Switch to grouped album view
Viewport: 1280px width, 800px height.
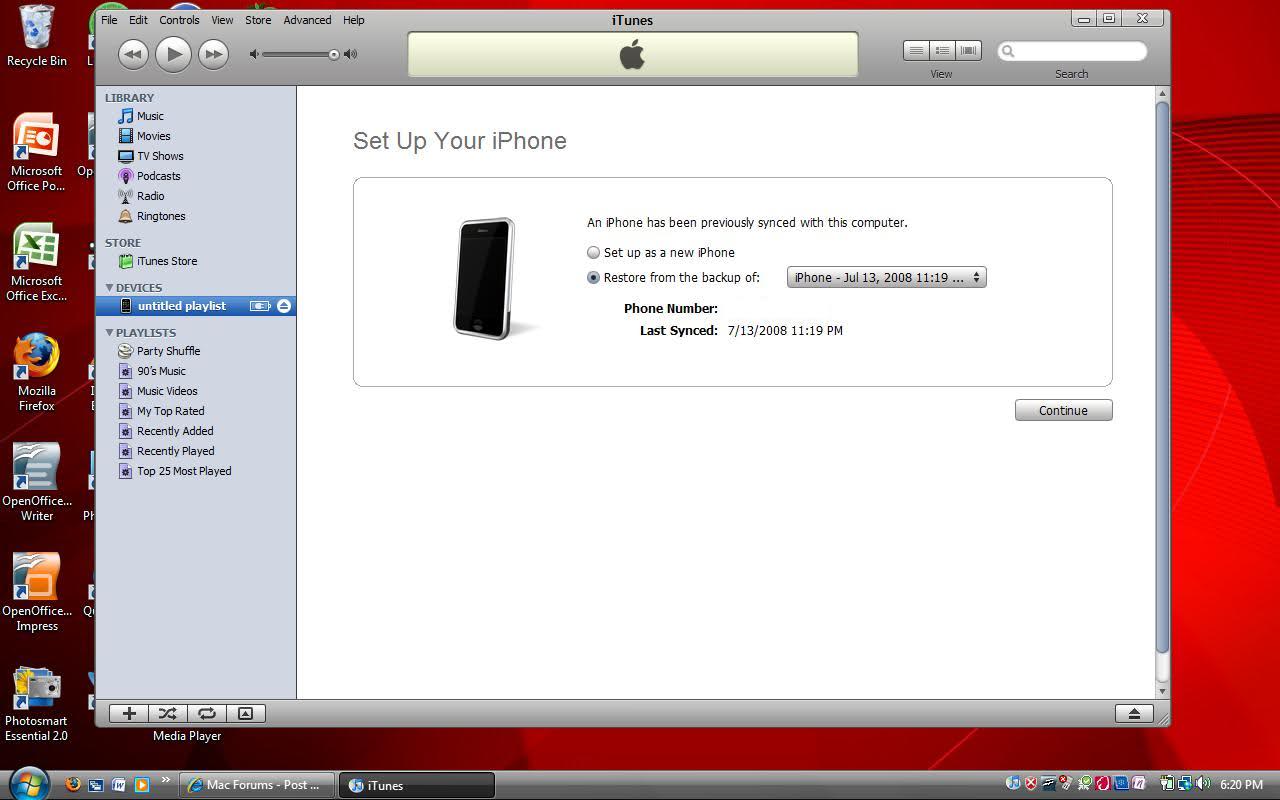[942, 50]
